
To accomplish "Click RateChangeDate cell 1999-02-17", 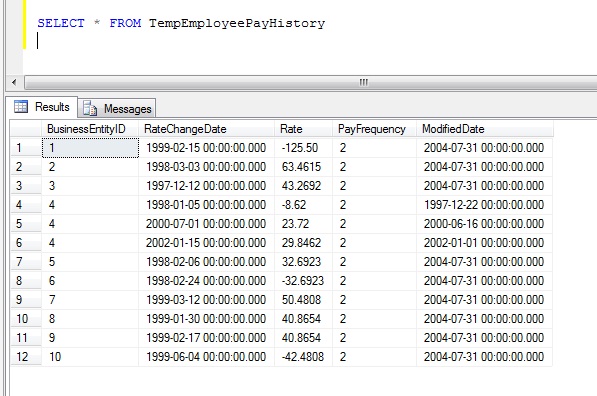I will [x=206, y=338].
